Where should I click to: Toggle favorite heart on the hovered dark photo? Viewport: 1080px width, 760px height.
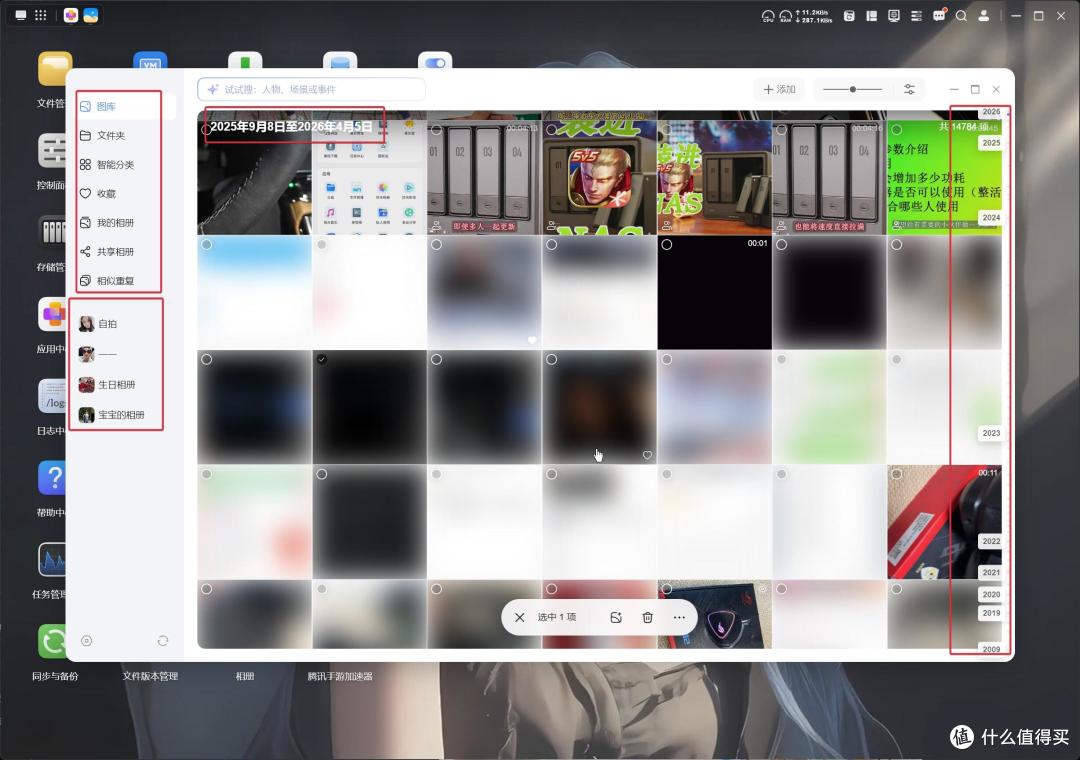[647, 455]
